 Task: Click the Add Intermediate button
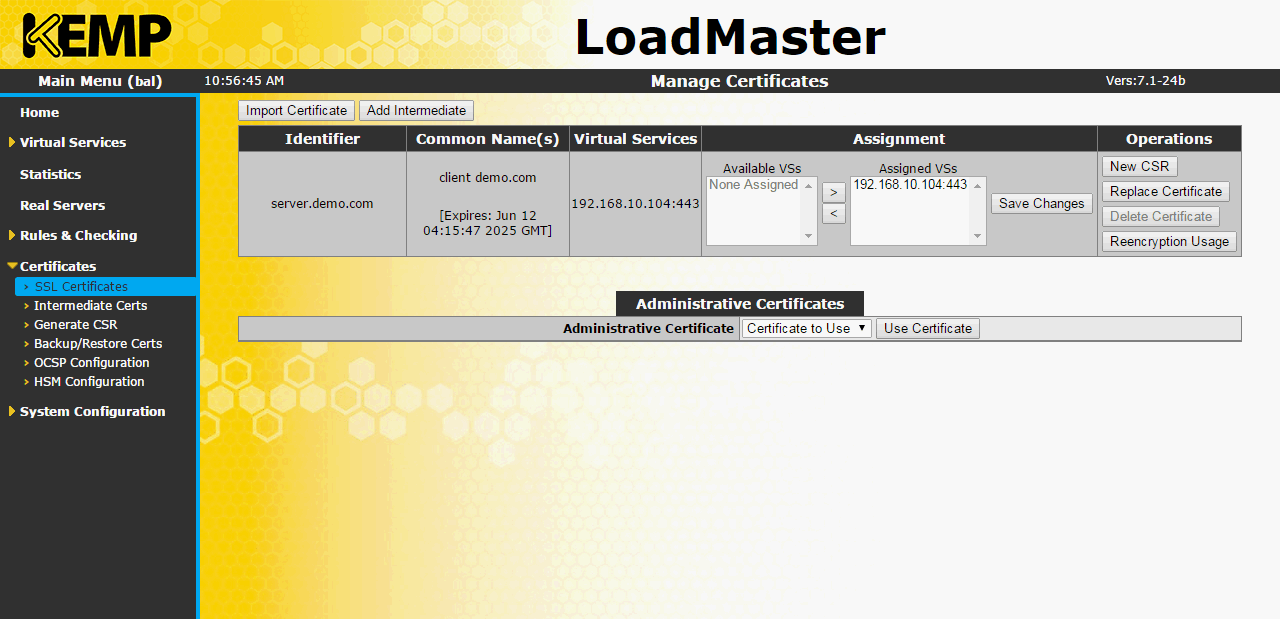[416, 111]
